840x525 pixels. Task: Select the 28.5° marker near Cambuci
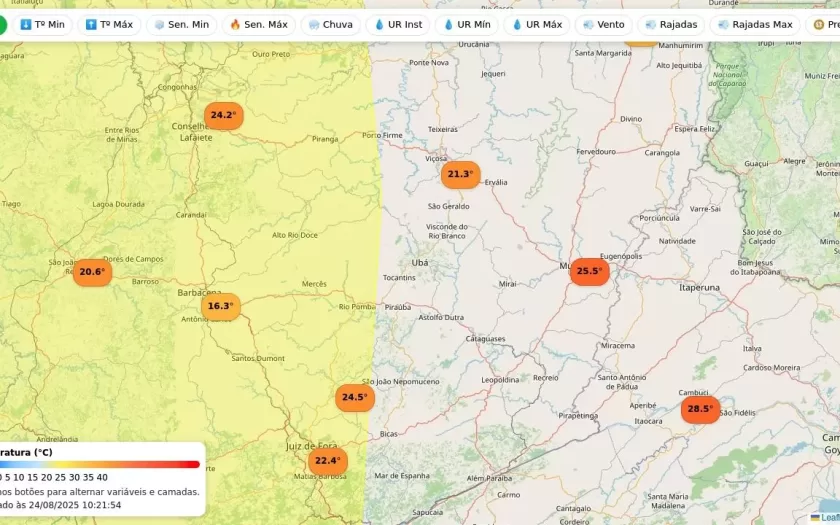[700, 409]
